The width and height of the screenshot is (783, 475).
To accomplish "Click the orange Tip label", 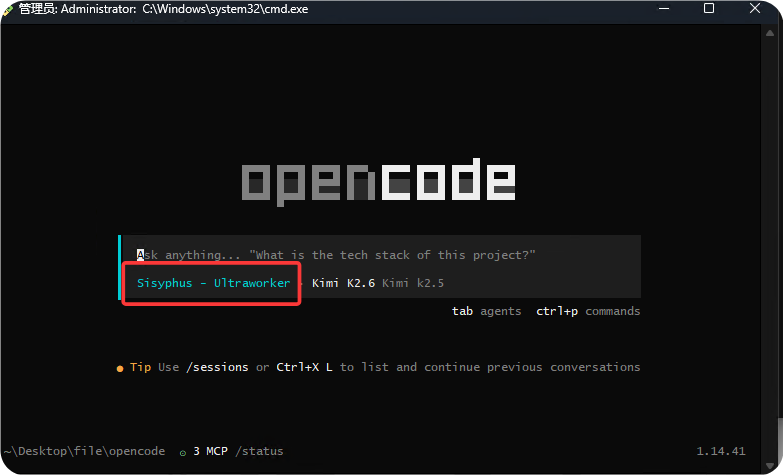I will (140, 367).
